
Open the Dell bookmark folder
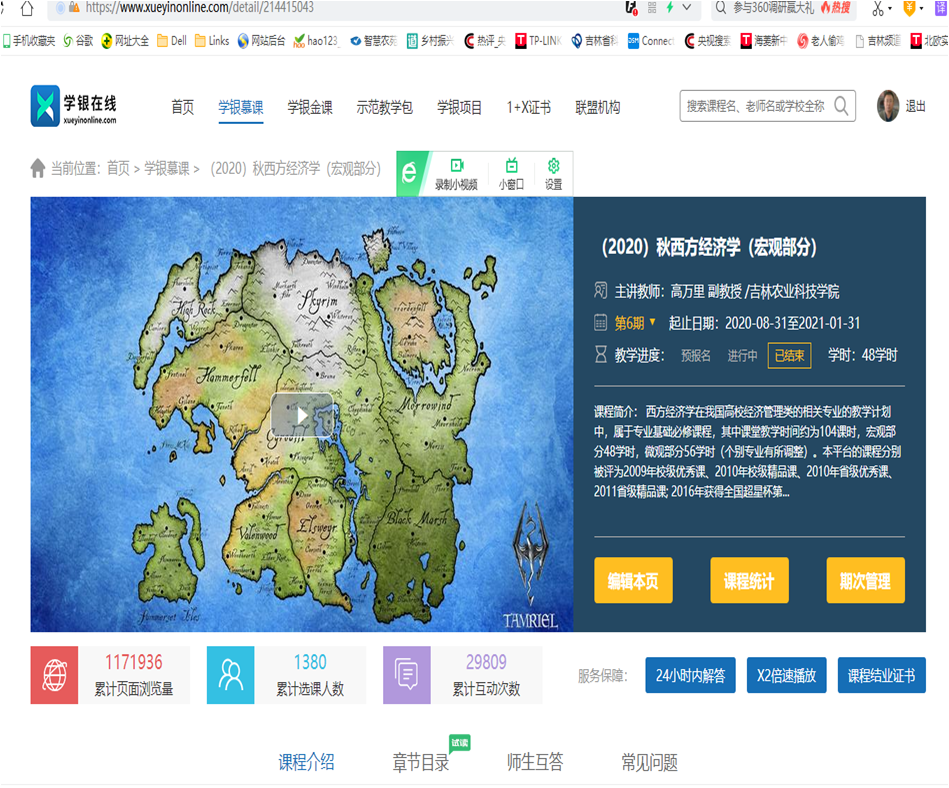coord(172,41)
